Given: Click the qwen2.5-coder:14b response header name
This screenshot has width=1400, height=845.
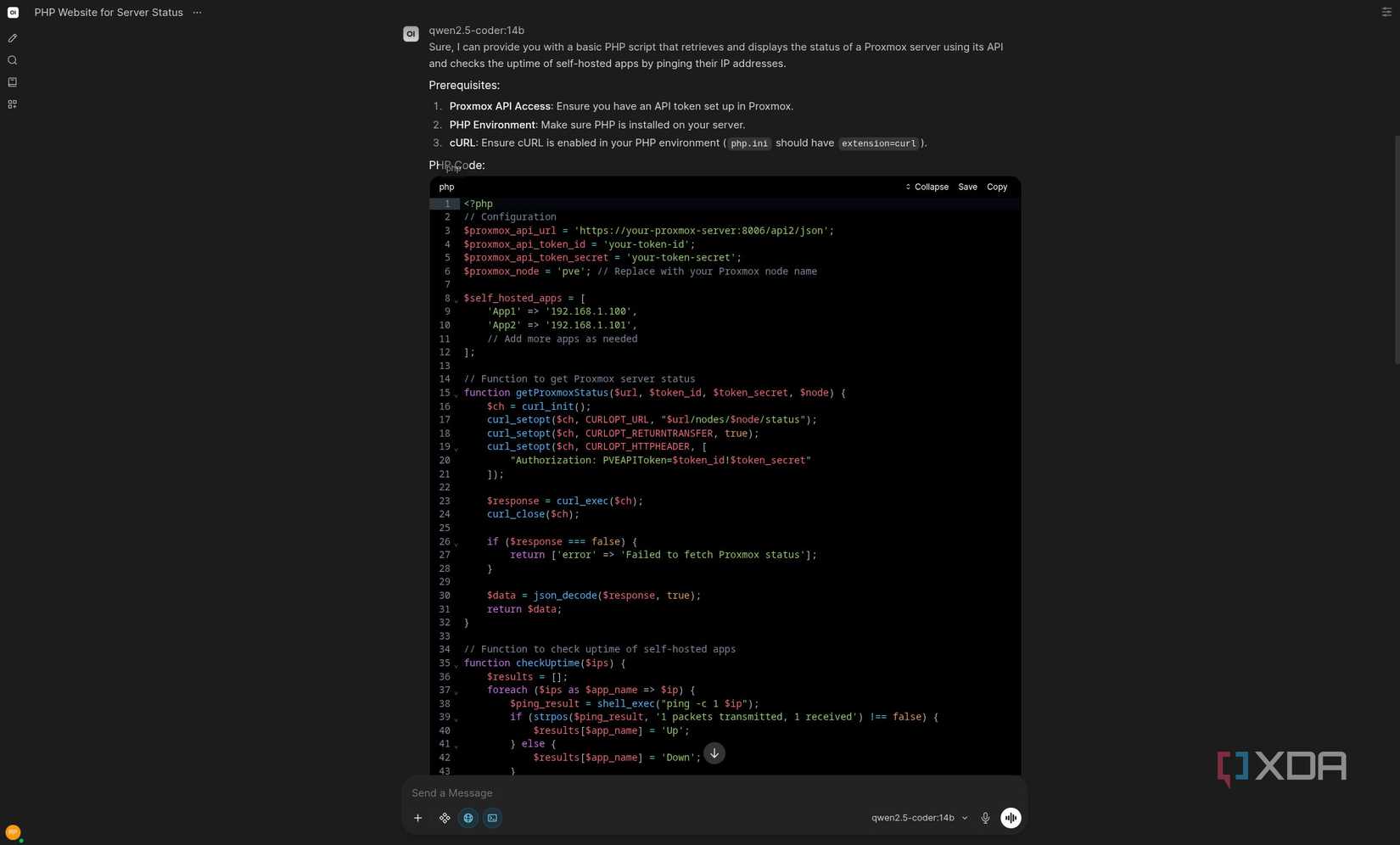Looking at the screenshot, I should pos(476,31).
